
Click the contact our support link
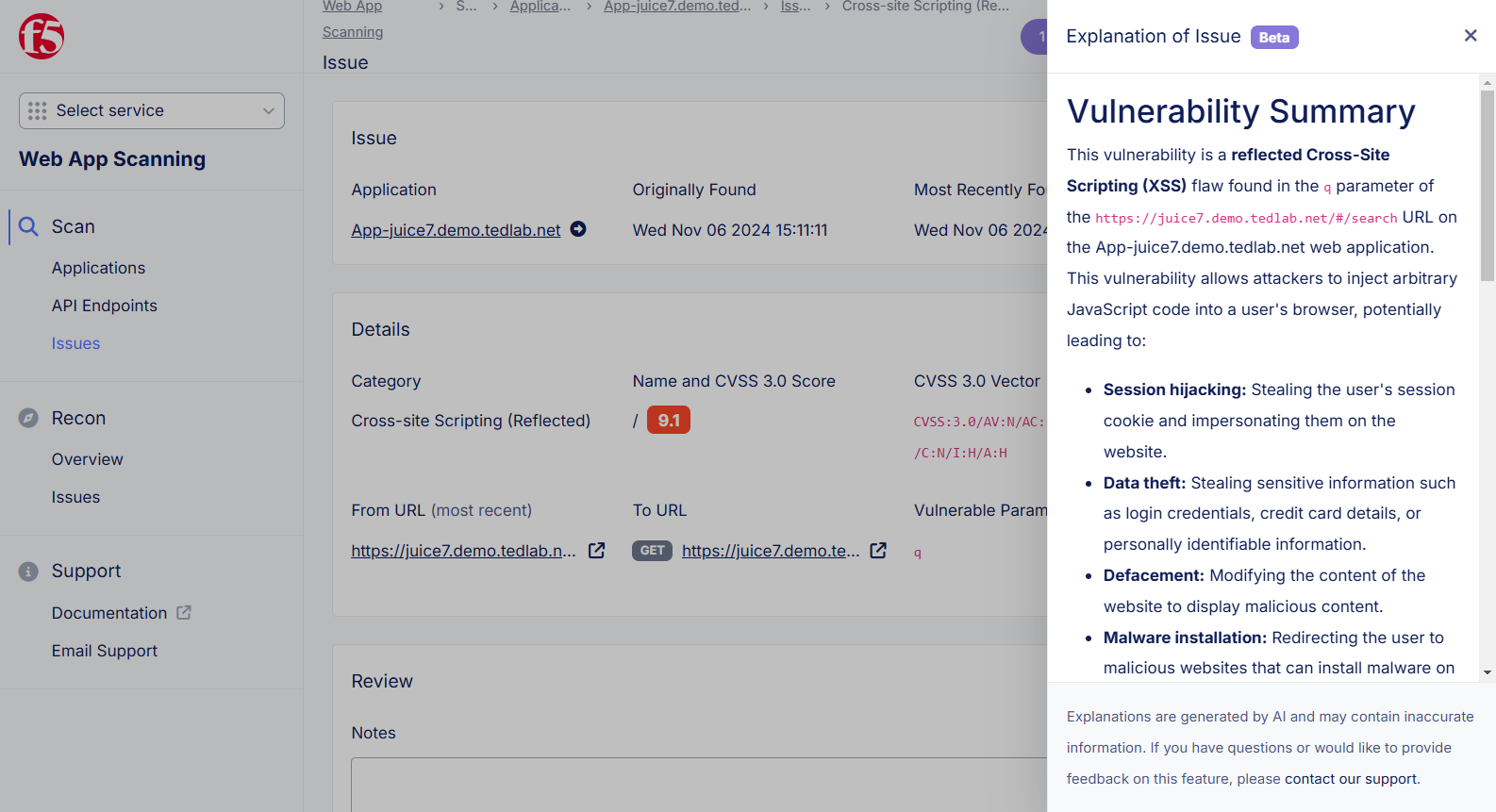pos(1351,779)
